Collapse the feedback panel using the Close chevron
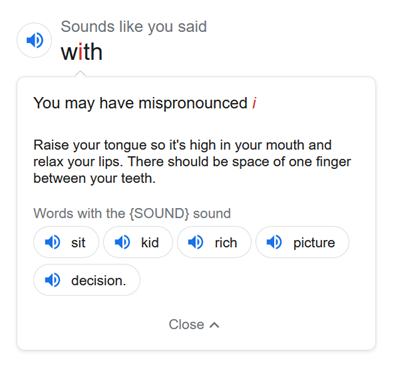396x371 pixels. (x=214, y=325)
